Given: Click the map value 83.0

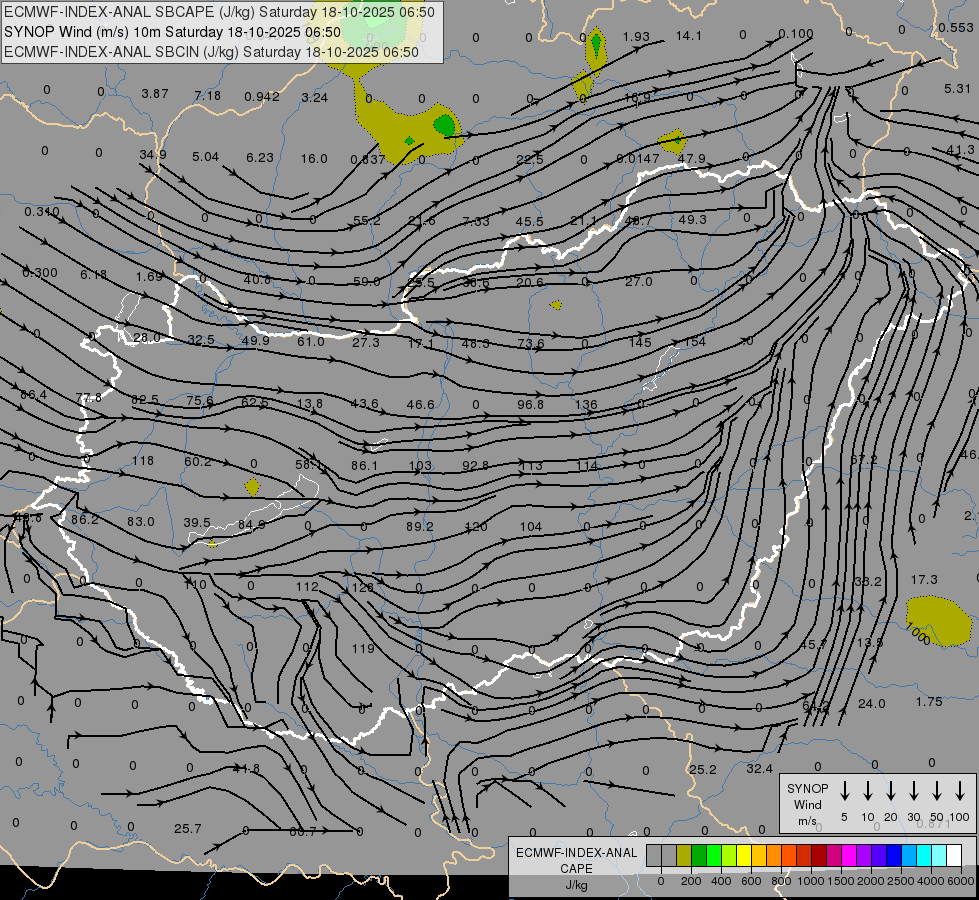Looking at the screenshot, I should [x=140, y=522].
